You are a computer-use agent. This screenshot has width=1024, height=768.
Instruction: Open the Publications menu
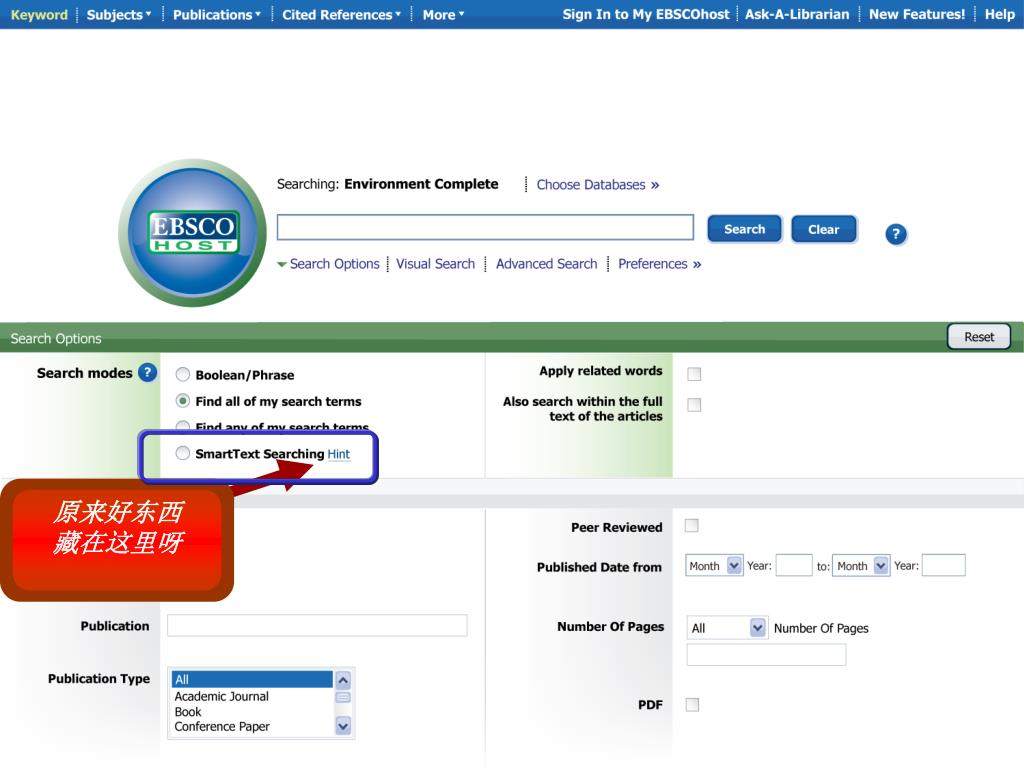tap(216, 14)
